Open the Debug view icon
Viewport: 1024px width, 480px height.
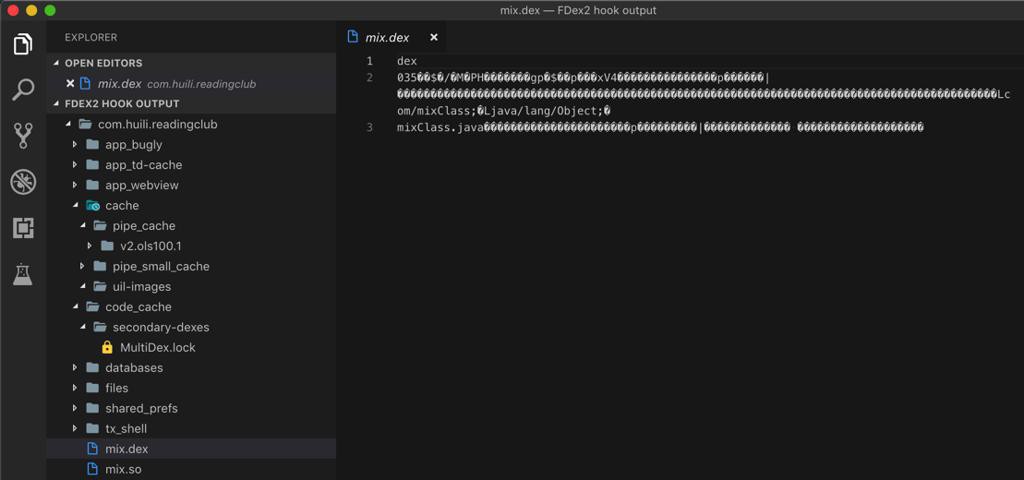click(x=23, y=182)
